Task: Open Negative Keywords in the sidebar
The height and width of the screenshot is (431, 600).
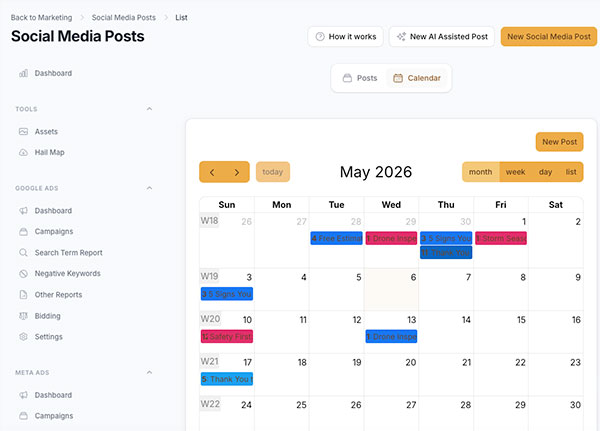Action: 67,274
